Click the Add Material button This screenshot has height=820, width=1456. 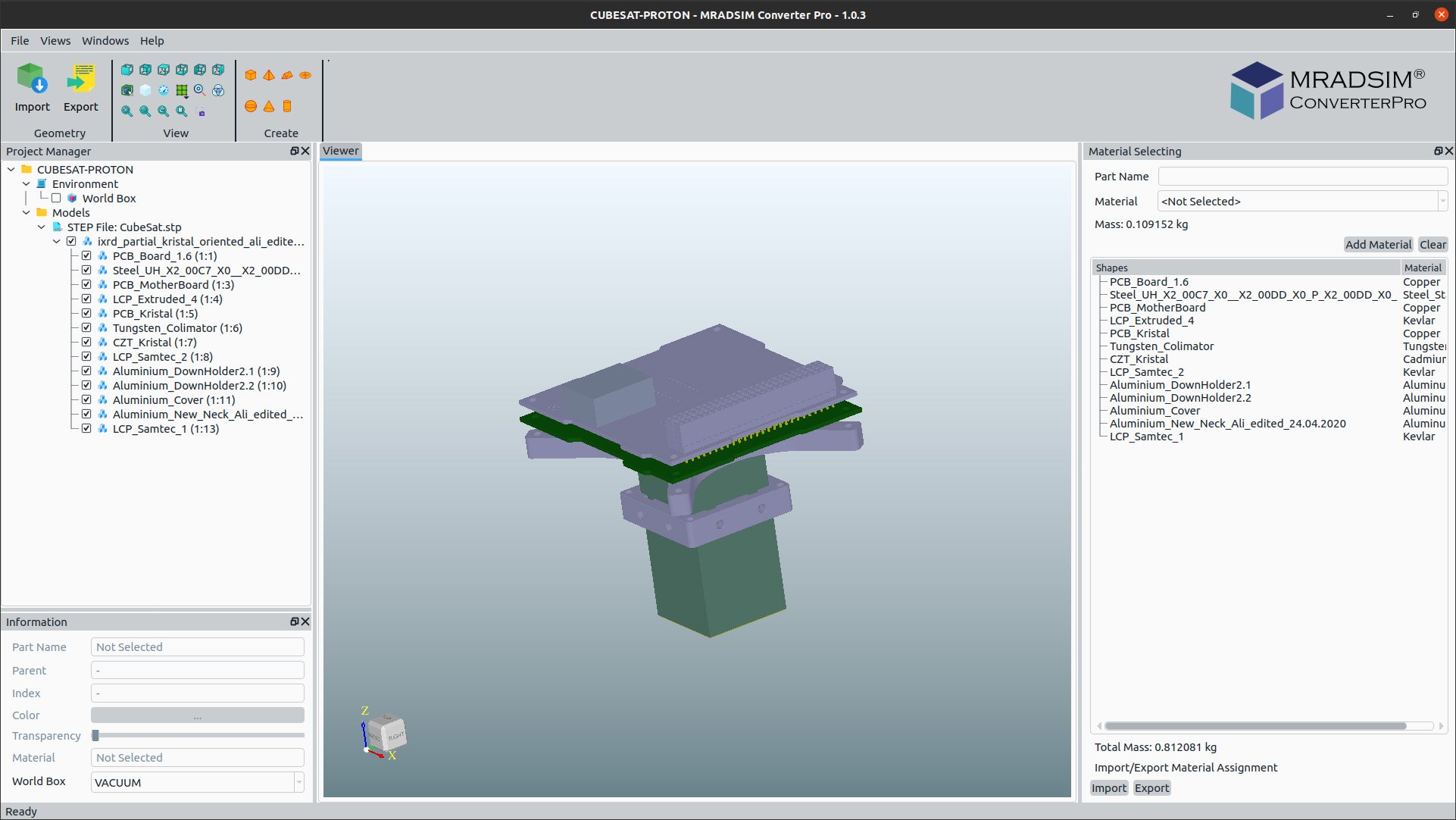tap(1377, 245)
